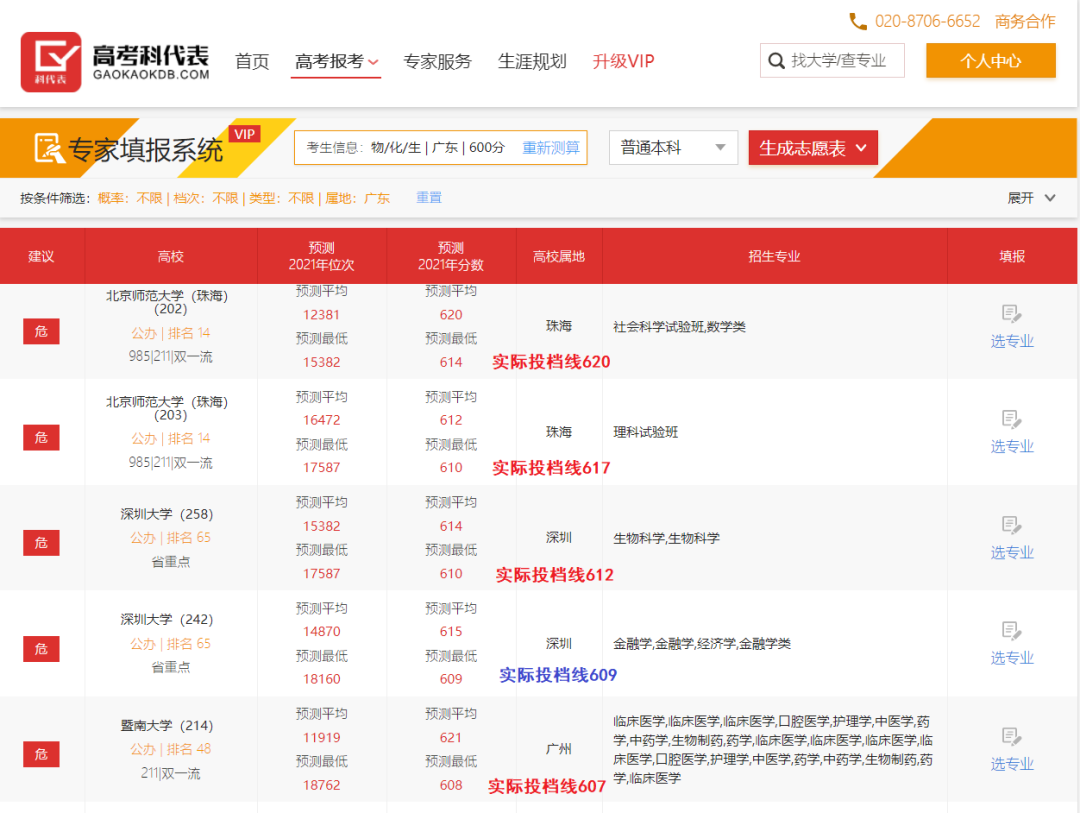Screen dimensions: 1080x813
Task: Click the phone icon beside 020-8706-6652
Action: coord(858,21)
